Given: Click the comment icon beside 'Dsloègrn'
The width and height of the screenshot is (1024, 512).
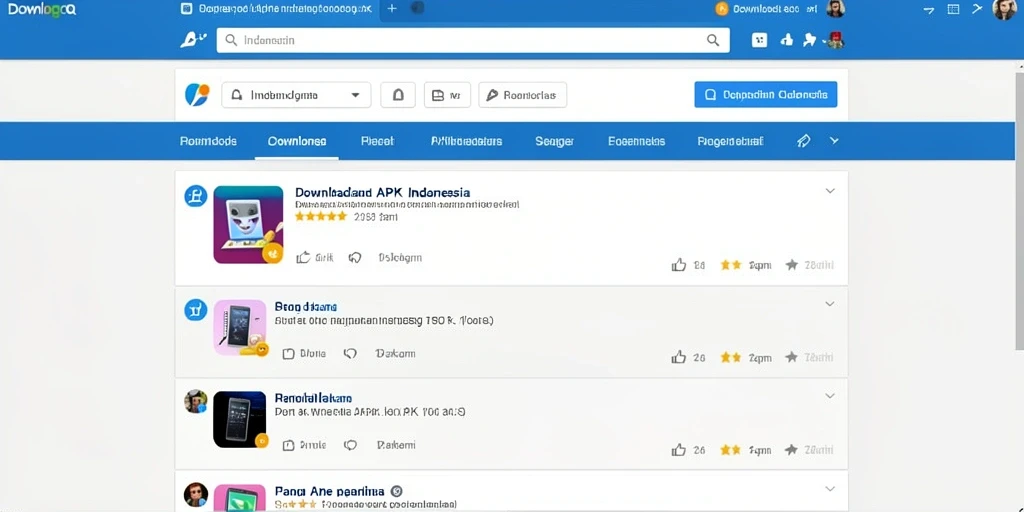Looking at the screenshot, I should point(355,257).
